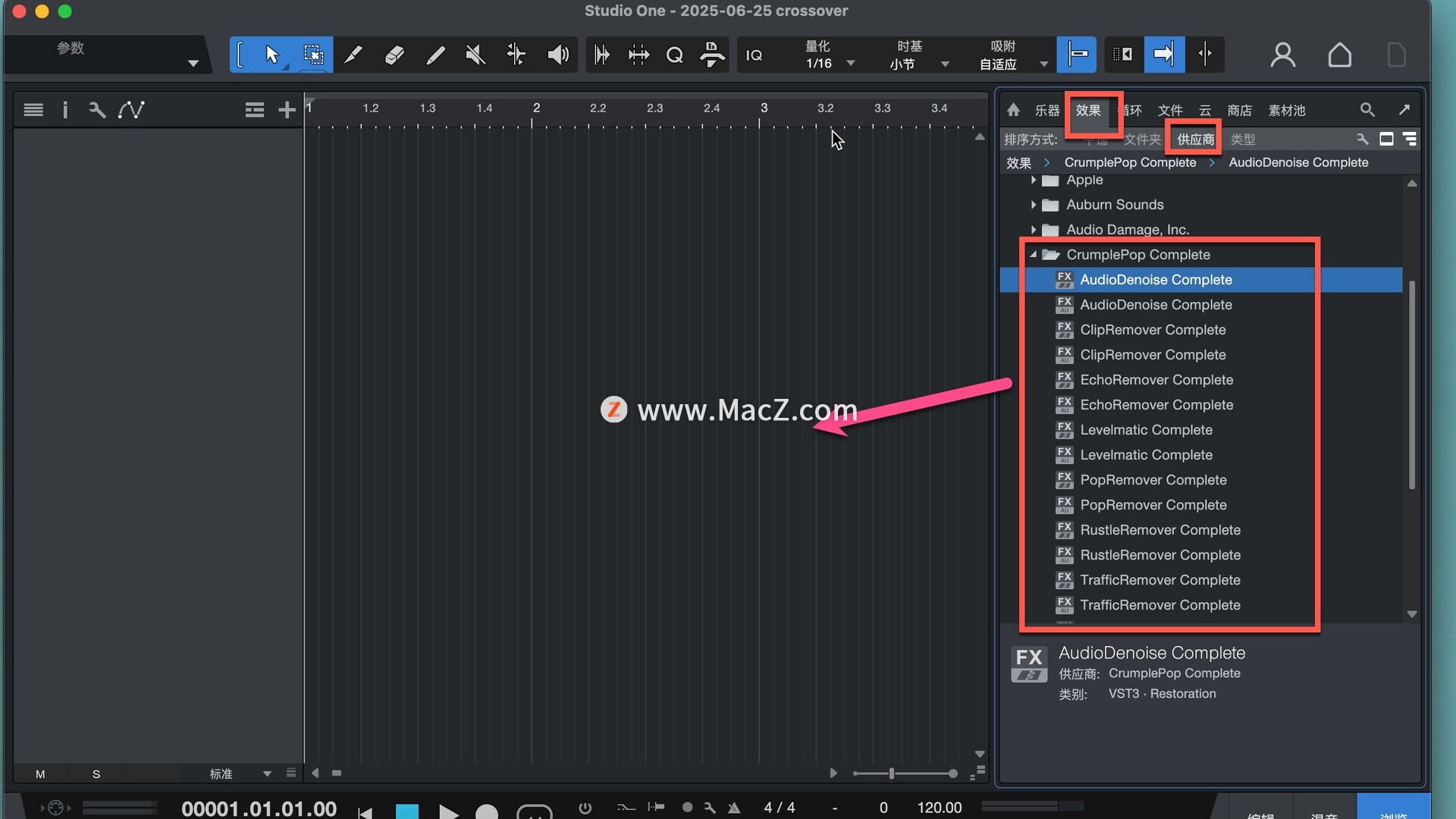This screenshot has width=1456, height=819.
Task: Click the Play button in transport
Action: 448,811
